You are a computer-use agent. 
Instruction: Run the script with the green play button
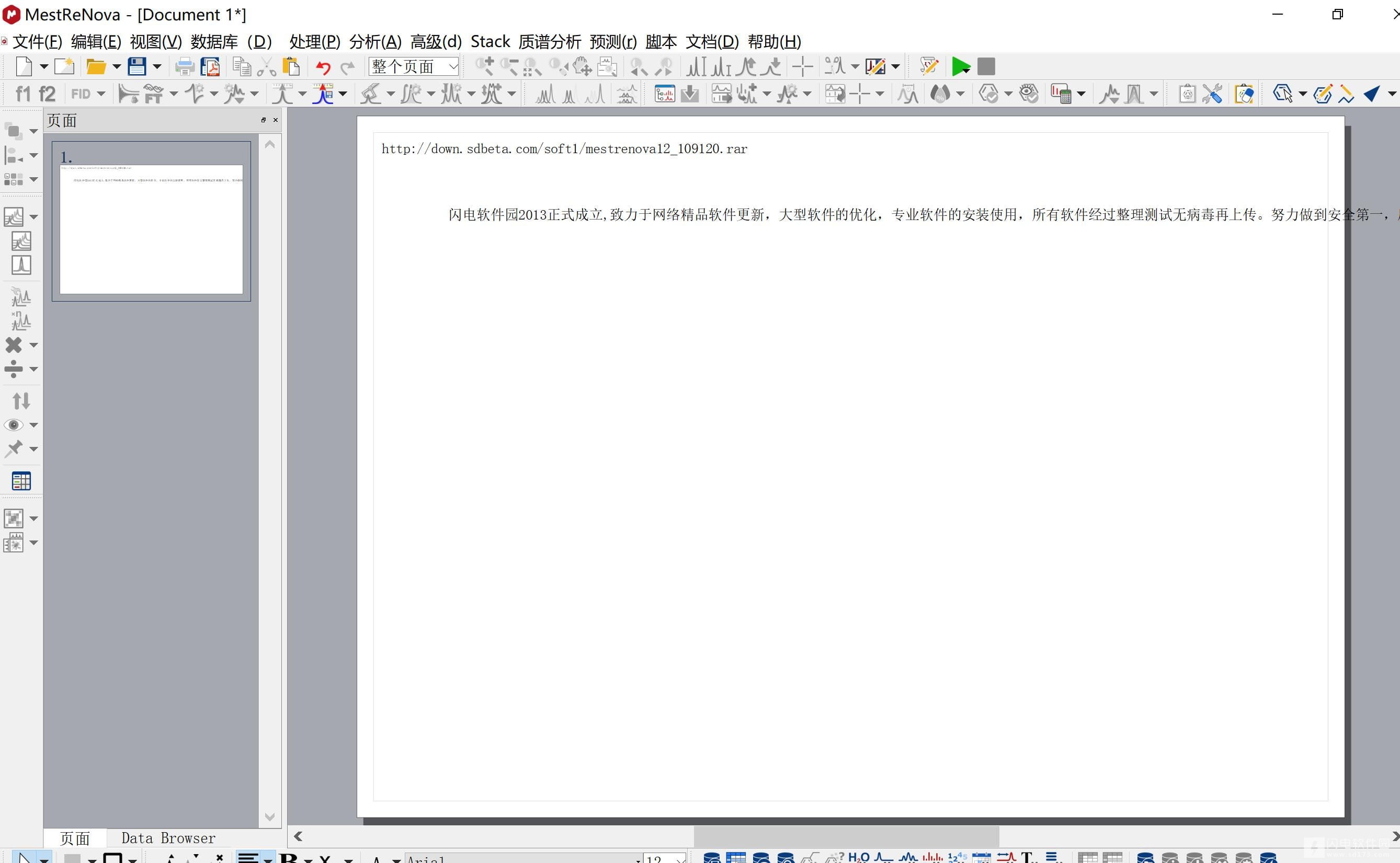961,67
